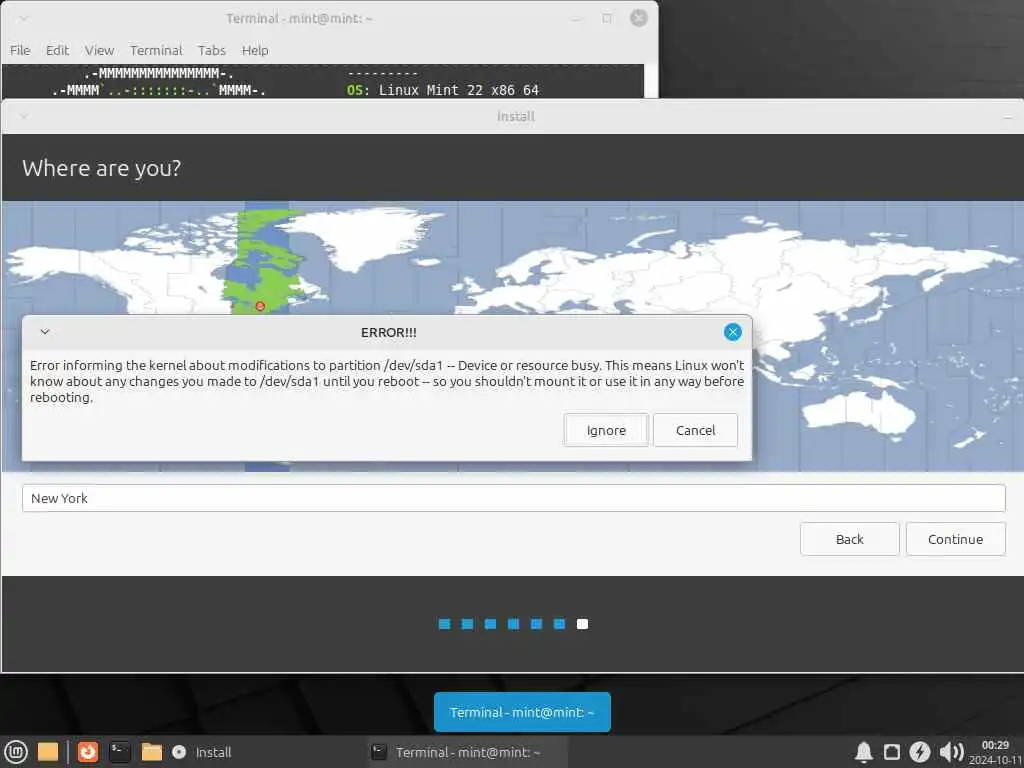Open the file manager panel launcher

point(152,752)
